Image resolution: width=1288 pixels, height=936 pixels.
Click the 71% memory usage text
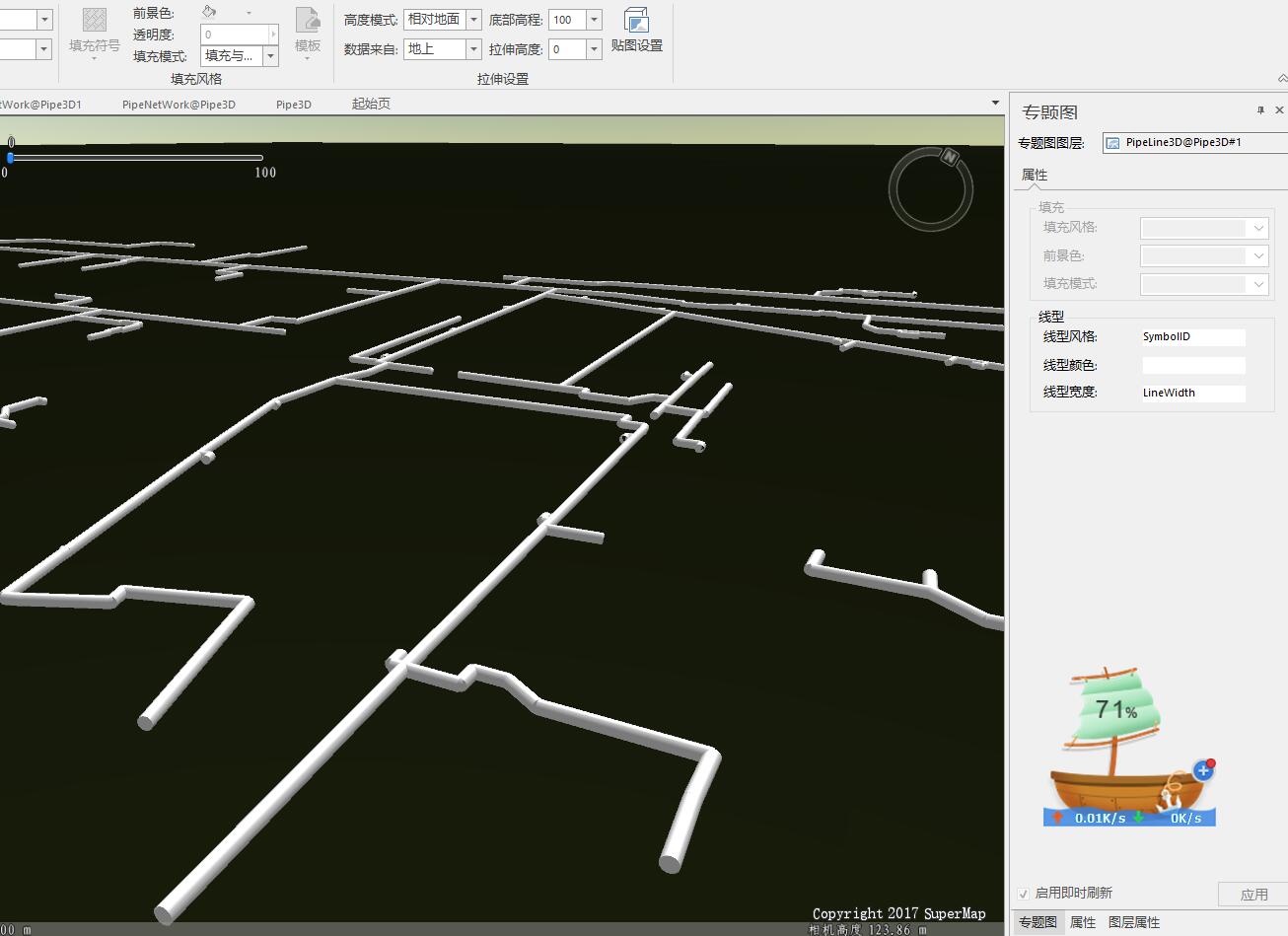(1116, 709)
